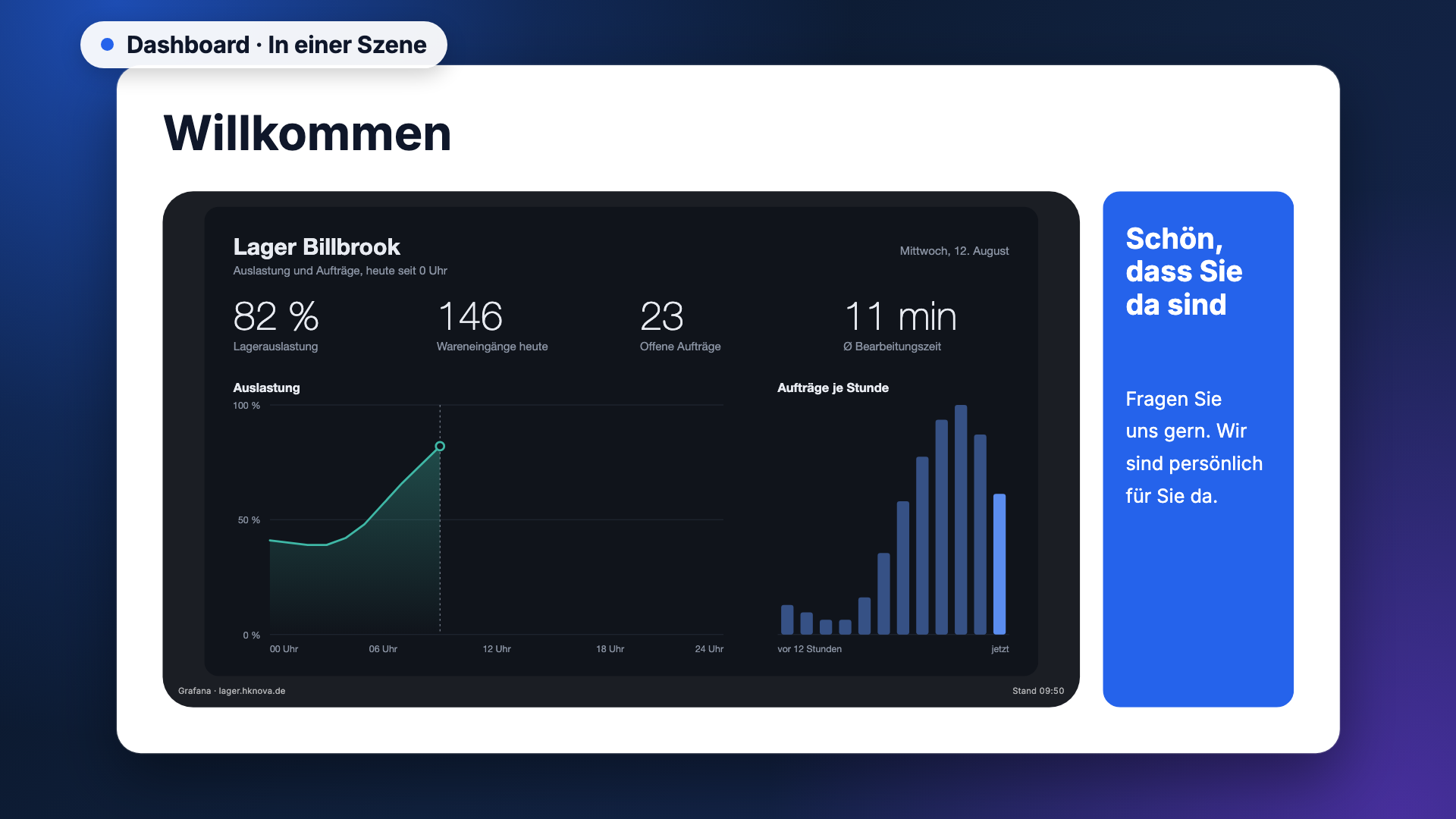The width and height of the screenshot is (1456, 819).
Task: Click the 'Stand 09:50' timestamp
Action: tap(1038, 691)
